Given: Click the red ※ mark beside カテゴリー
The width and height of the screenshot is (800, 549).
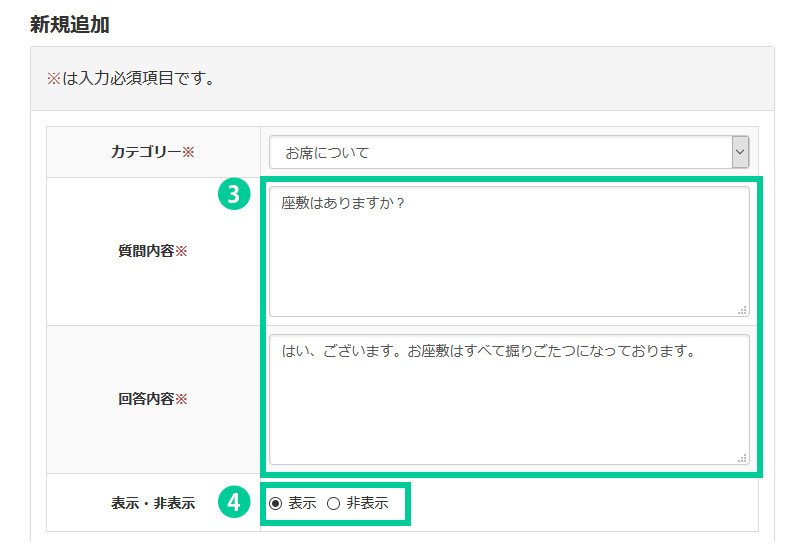Looking at the screenshot, I should click(188, 153).
